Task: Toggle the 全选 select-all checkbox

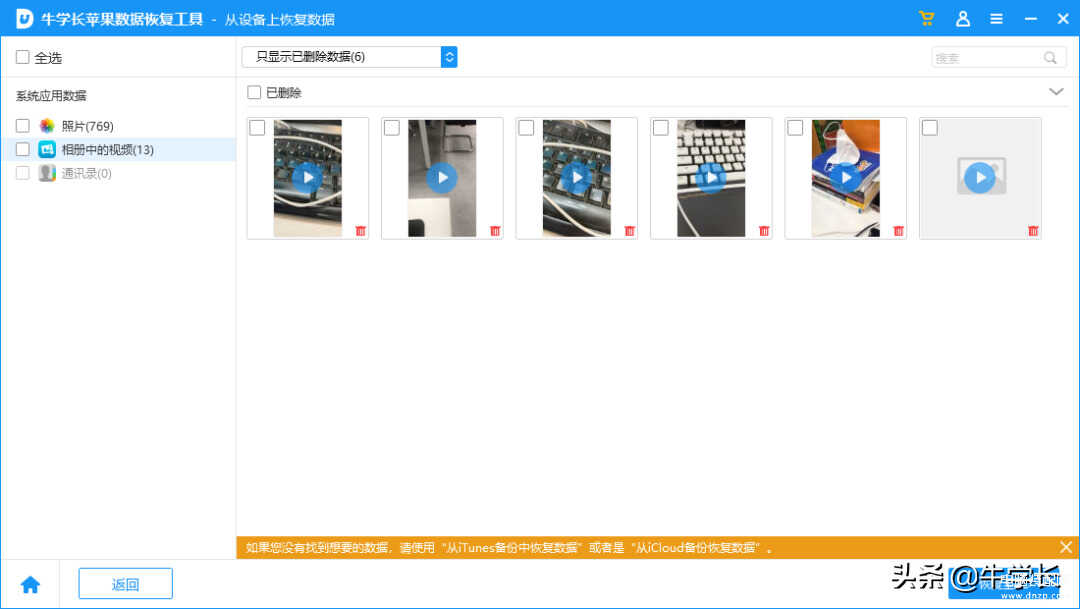Action: [x=23, y=58]
